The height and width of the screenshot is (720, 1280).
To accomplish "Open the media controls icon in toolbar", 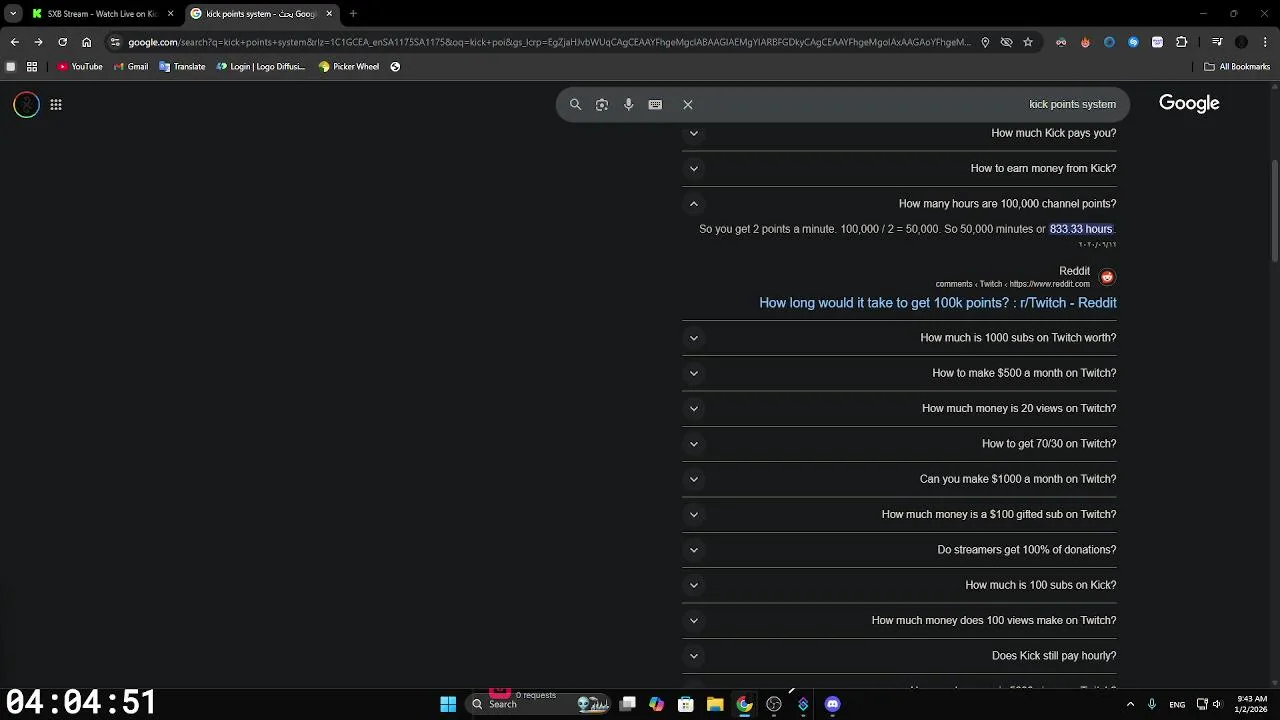I will [x=1217, y=42].
